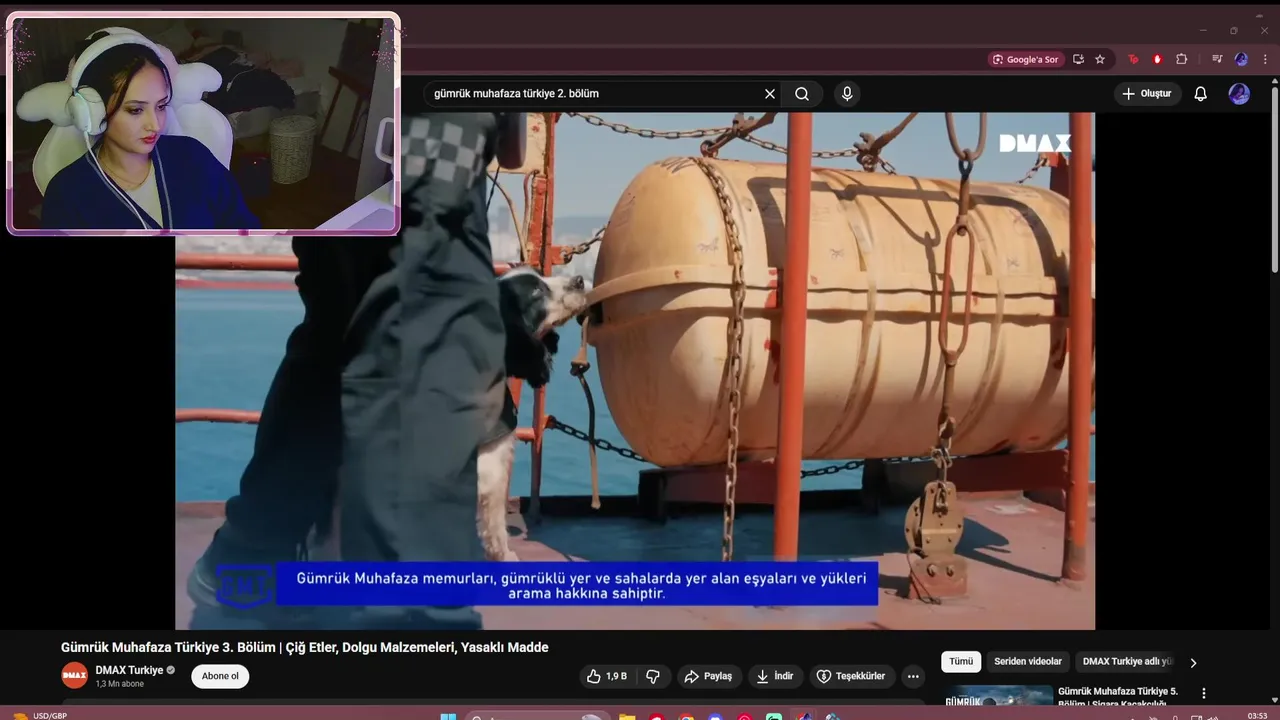Dislike the video with thumbs down
This screenshot has height=720, width=1280.
point(653,676)
